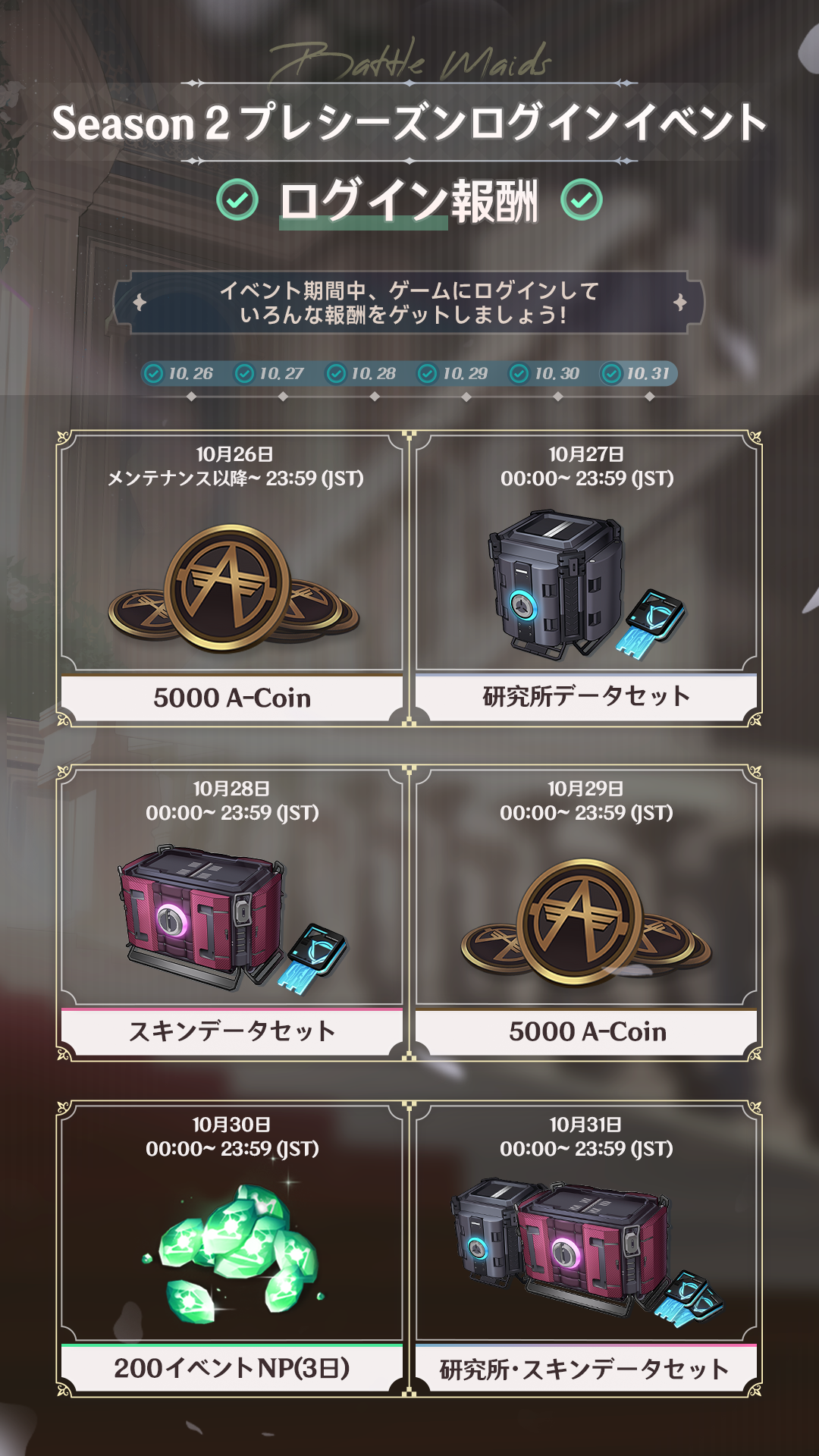819x1456 pixels.
Task: Click the diamond marker below 10.29
Action: point(466,397)
